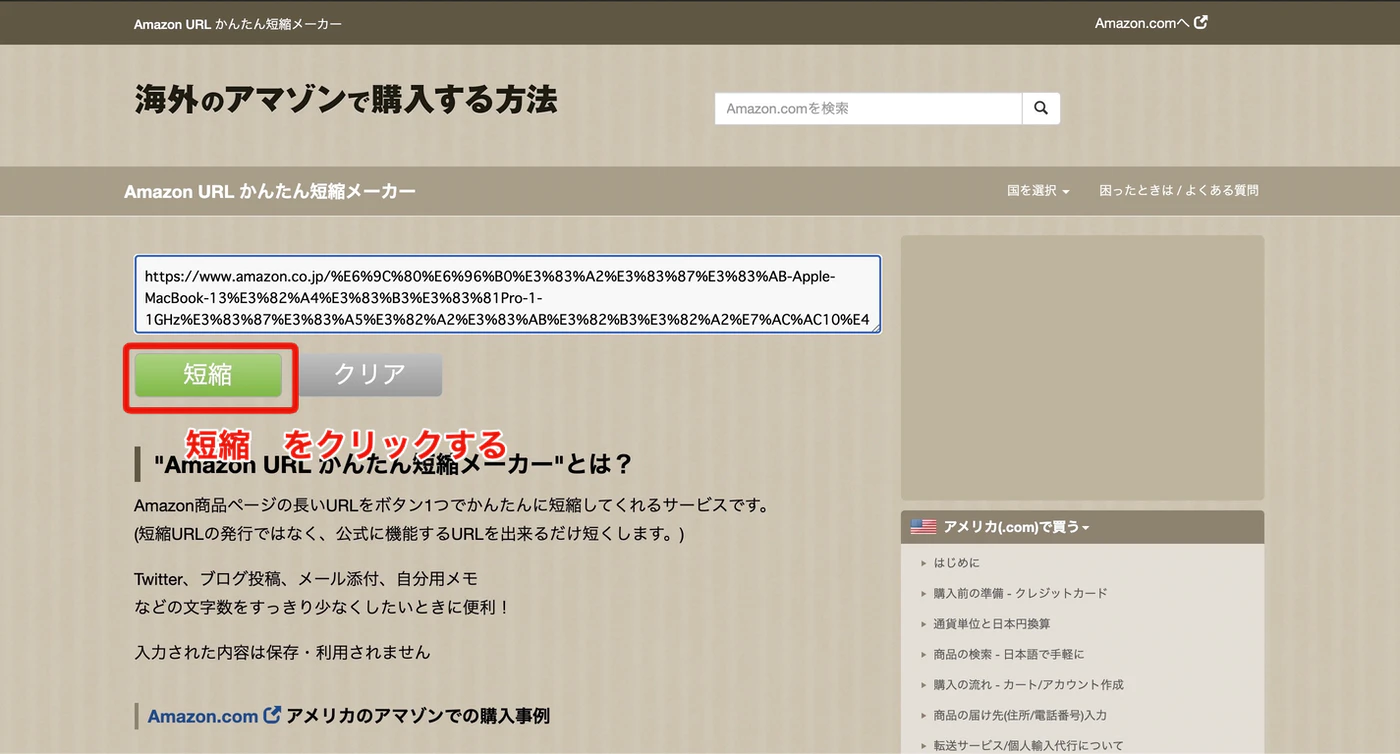The height and width of the screenshot is (754, 1400).
Task: Click the Amazon.com link above 購入事例
Action: (x=203, y=716)
